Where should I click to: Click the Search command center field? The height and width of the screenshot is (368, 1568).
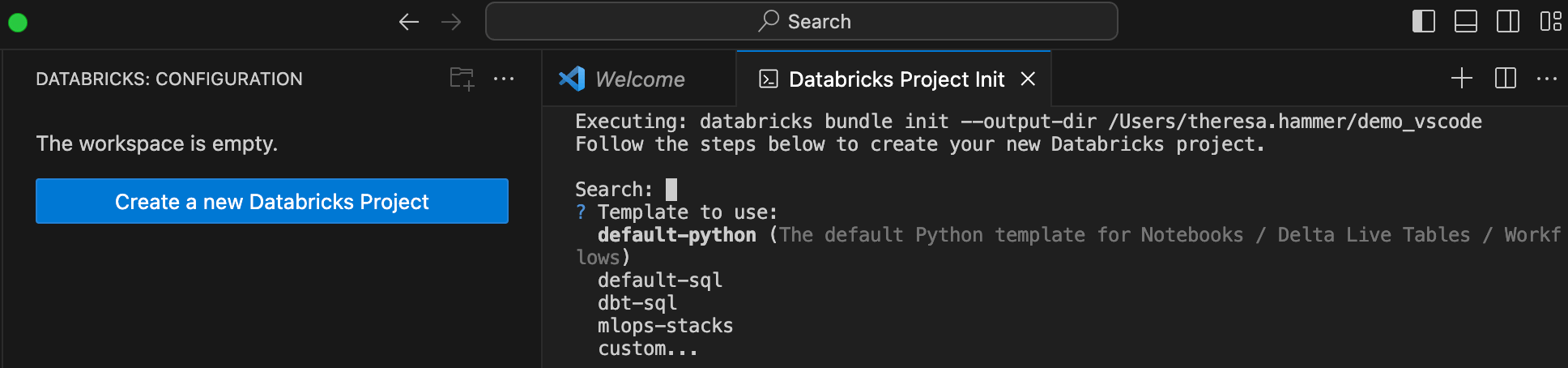[802, 22]
